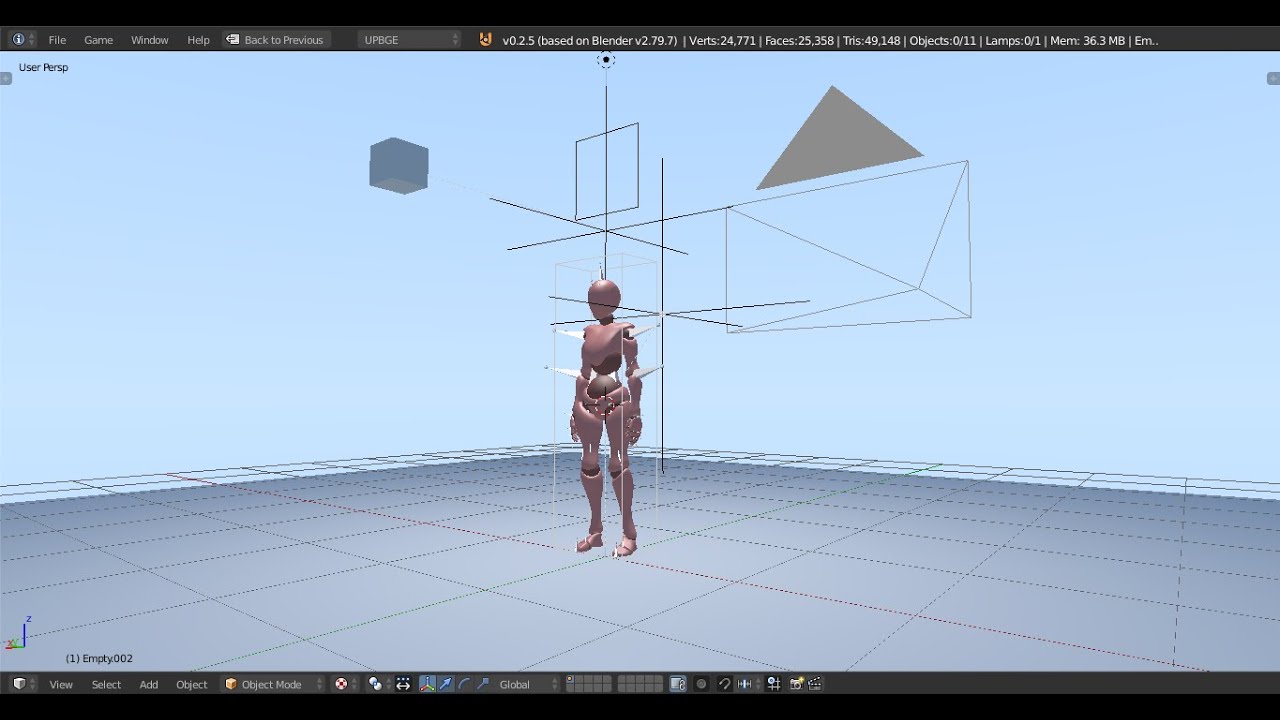Click the OpenGL render image camera icon
The image size is (1280, 720).
797,684
